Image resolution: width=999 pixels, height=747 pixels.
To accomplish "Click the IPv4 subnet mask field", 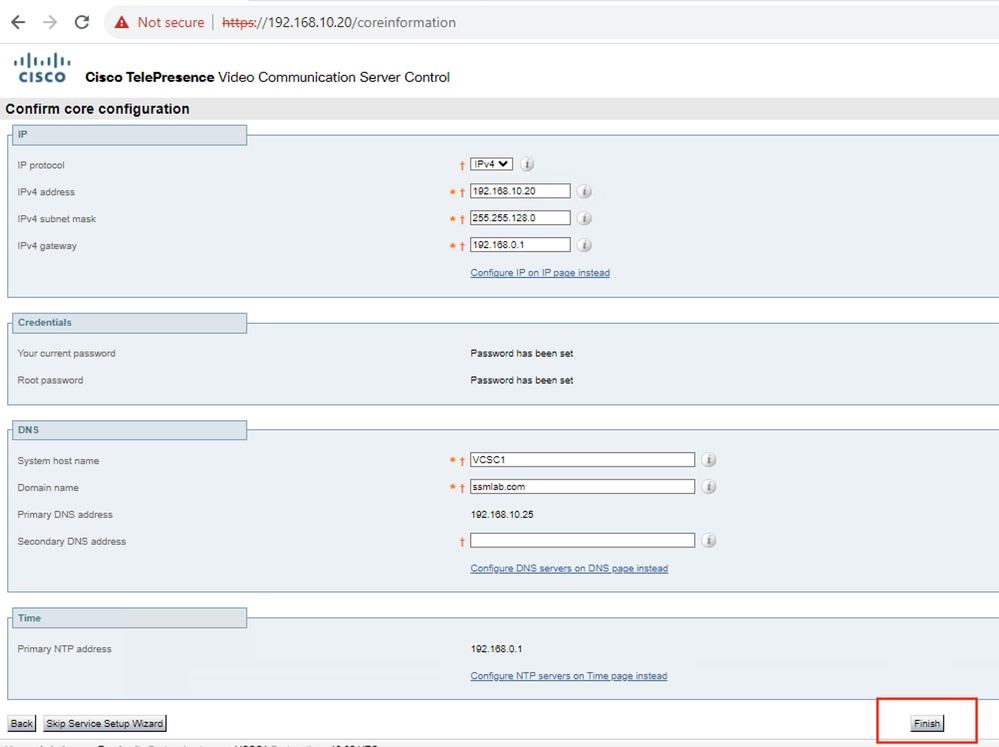I will (x=520, y=217).
